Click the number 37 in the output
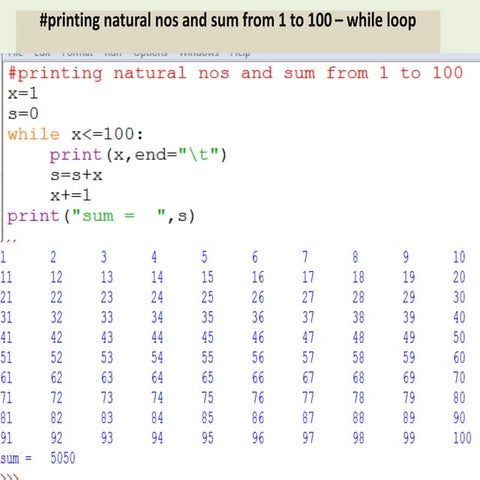This screenshot has height=480, width=480. 308,317
